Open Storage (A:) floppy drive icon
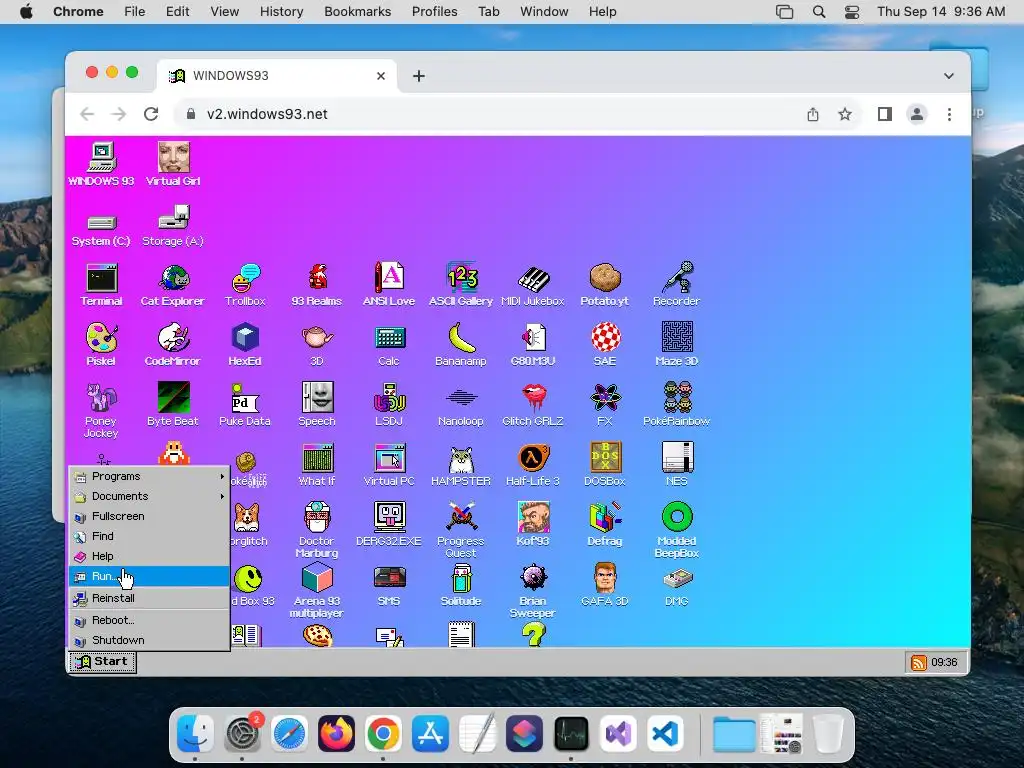This screenshot has height=768, width=1024. pyautogui.click(x=173, y=226)
